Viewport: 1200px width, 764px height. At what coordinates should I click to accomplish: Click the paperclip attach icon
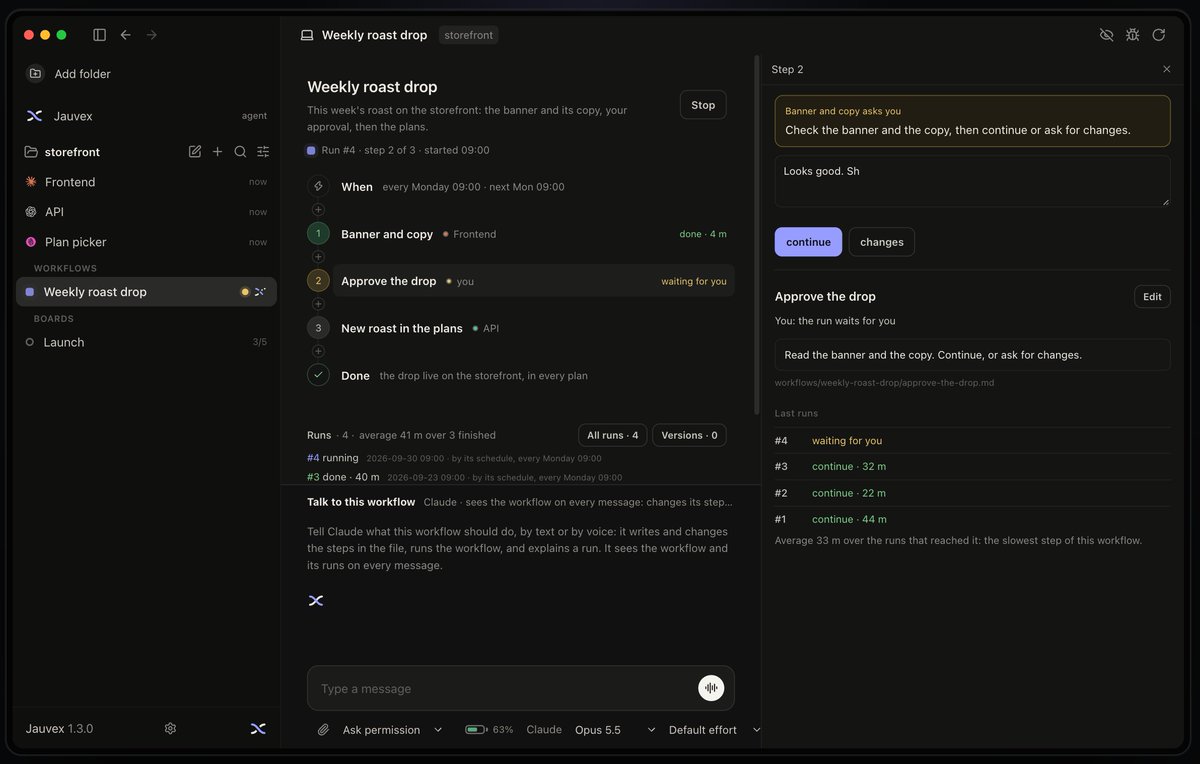coord(323,730)
